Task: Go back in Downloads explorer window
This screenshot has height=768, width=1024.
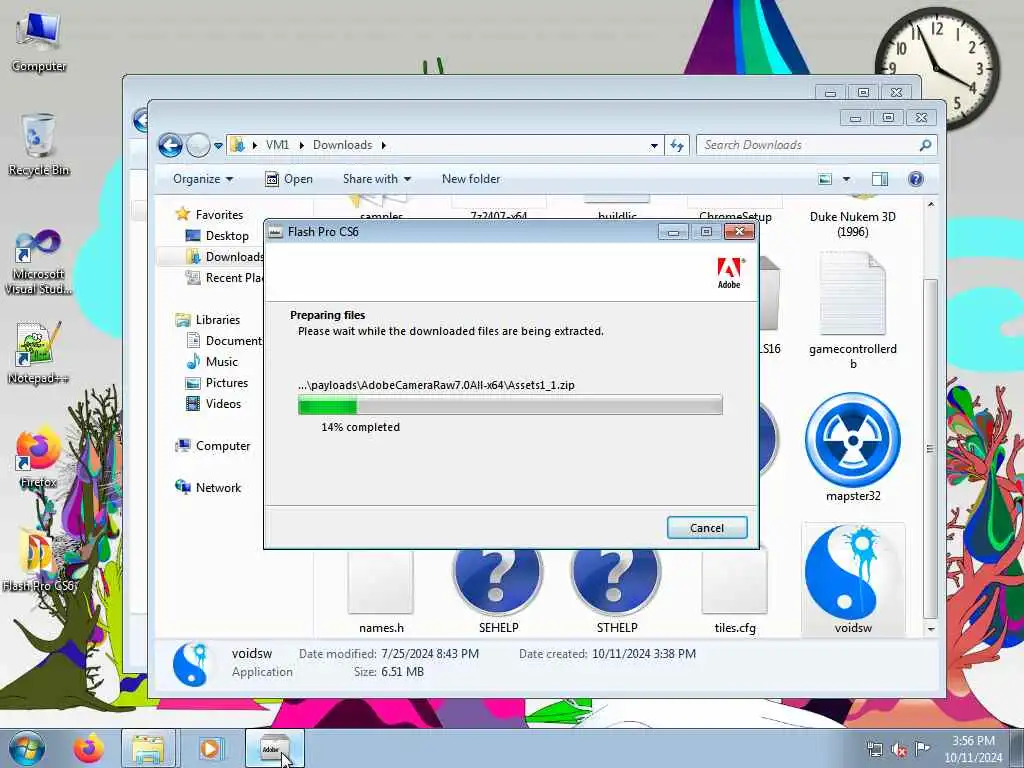Action: coord(170,145)
